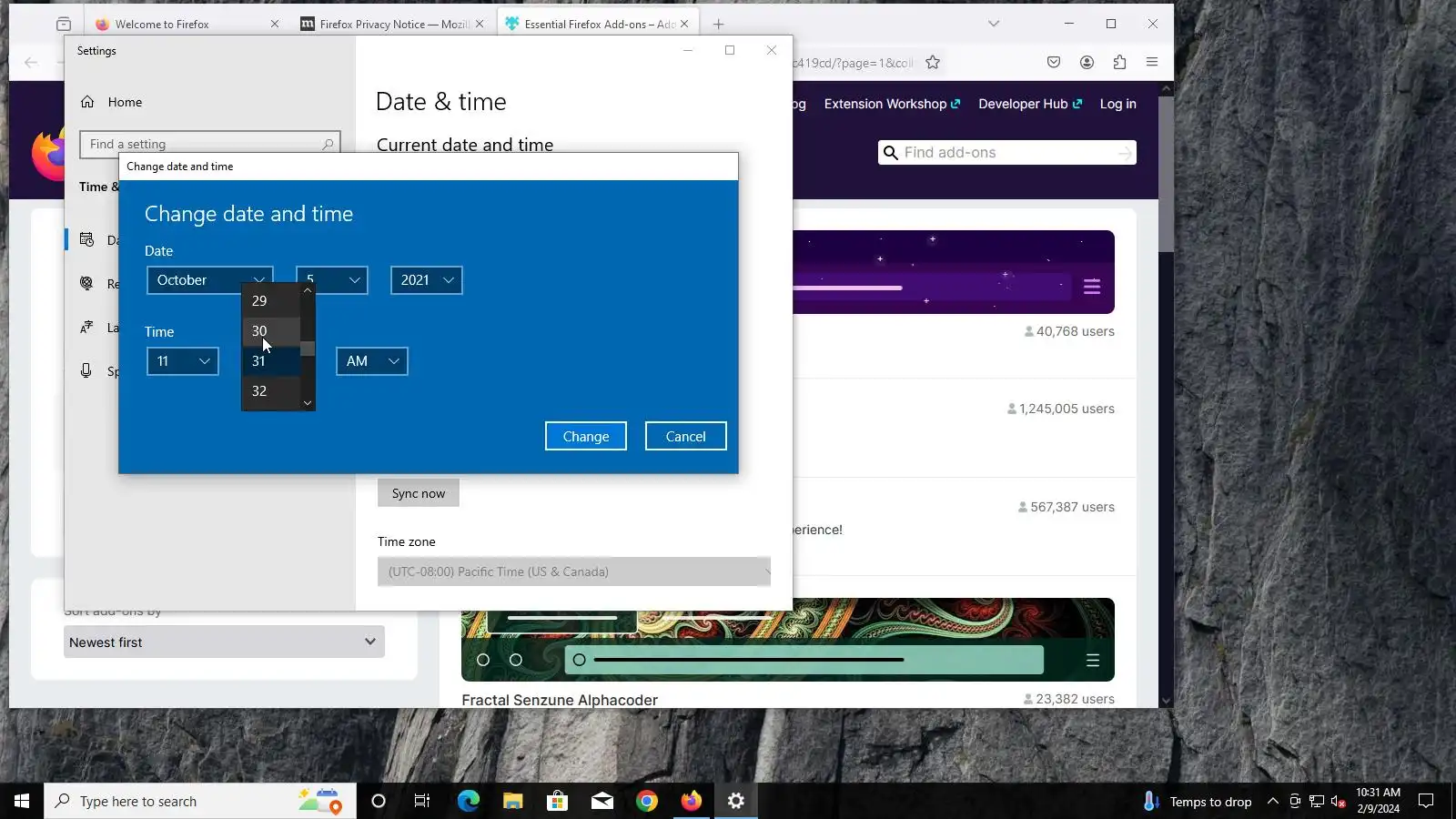Open the purple starry theme preview
Viewport: 1456px width, 819px height.
954,272
